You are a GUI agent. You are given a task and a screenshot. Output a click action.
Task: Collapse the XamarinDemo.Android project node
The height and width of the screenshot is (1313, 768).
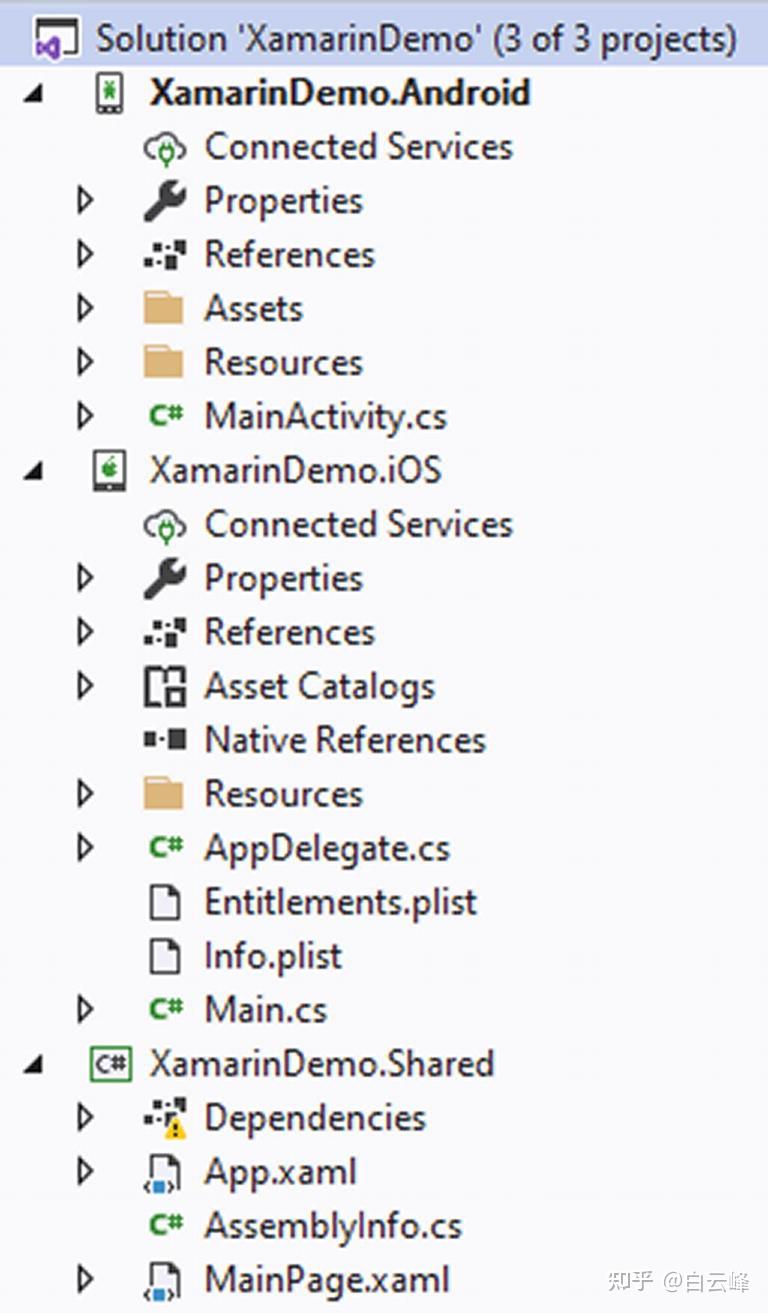point(34,95)
